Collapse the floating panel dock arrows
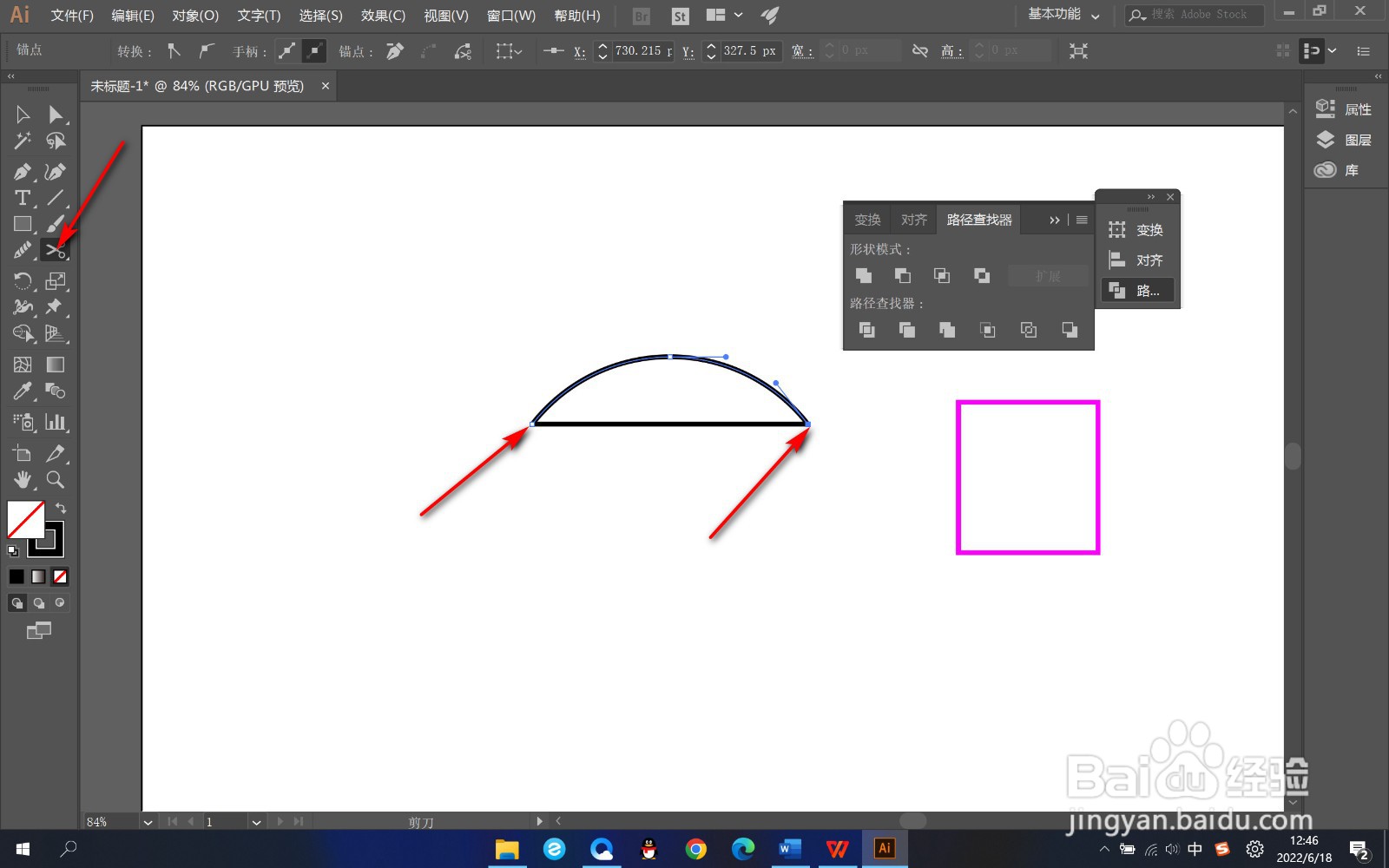 (1151, 197)
